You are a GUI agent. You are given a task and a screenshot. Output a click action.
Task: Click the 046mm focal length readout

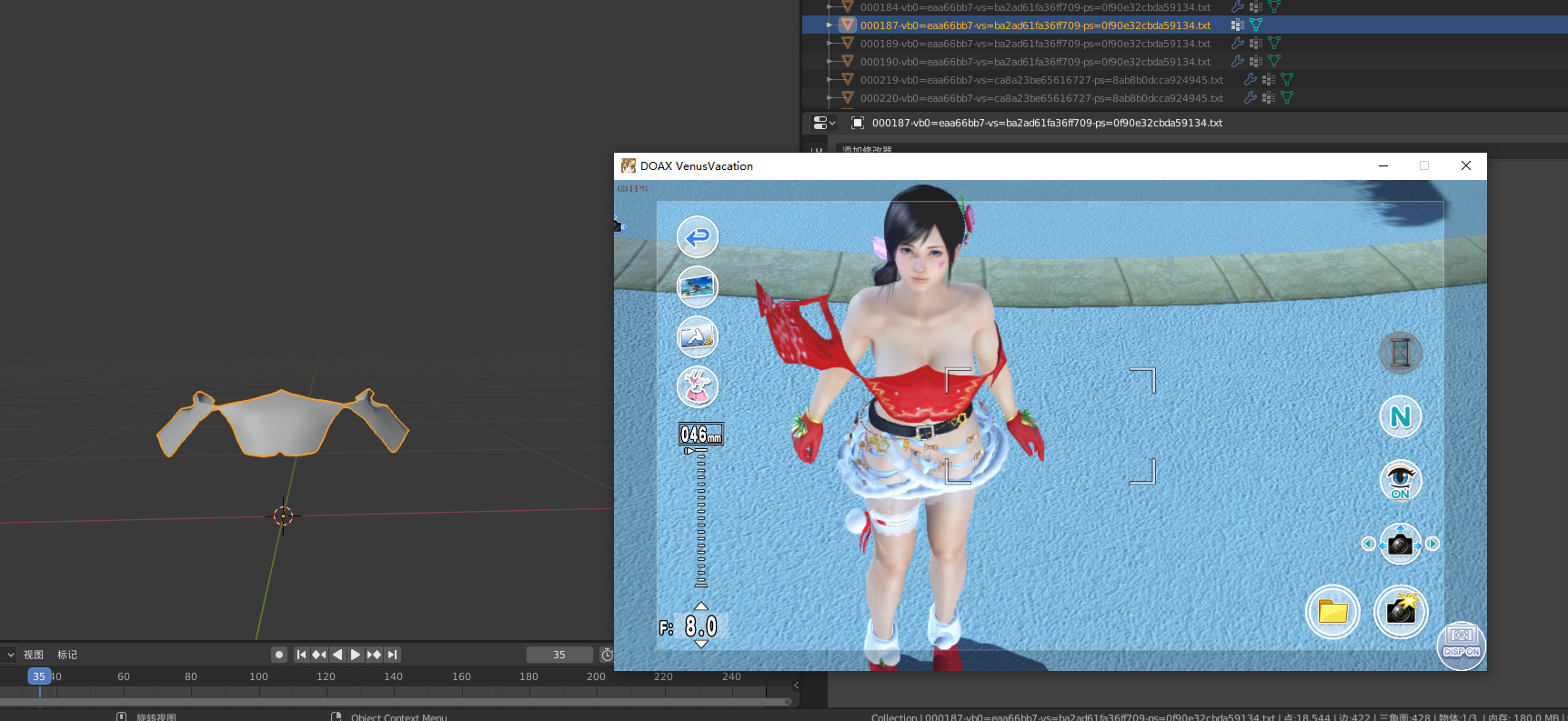(x=701, y=434)
